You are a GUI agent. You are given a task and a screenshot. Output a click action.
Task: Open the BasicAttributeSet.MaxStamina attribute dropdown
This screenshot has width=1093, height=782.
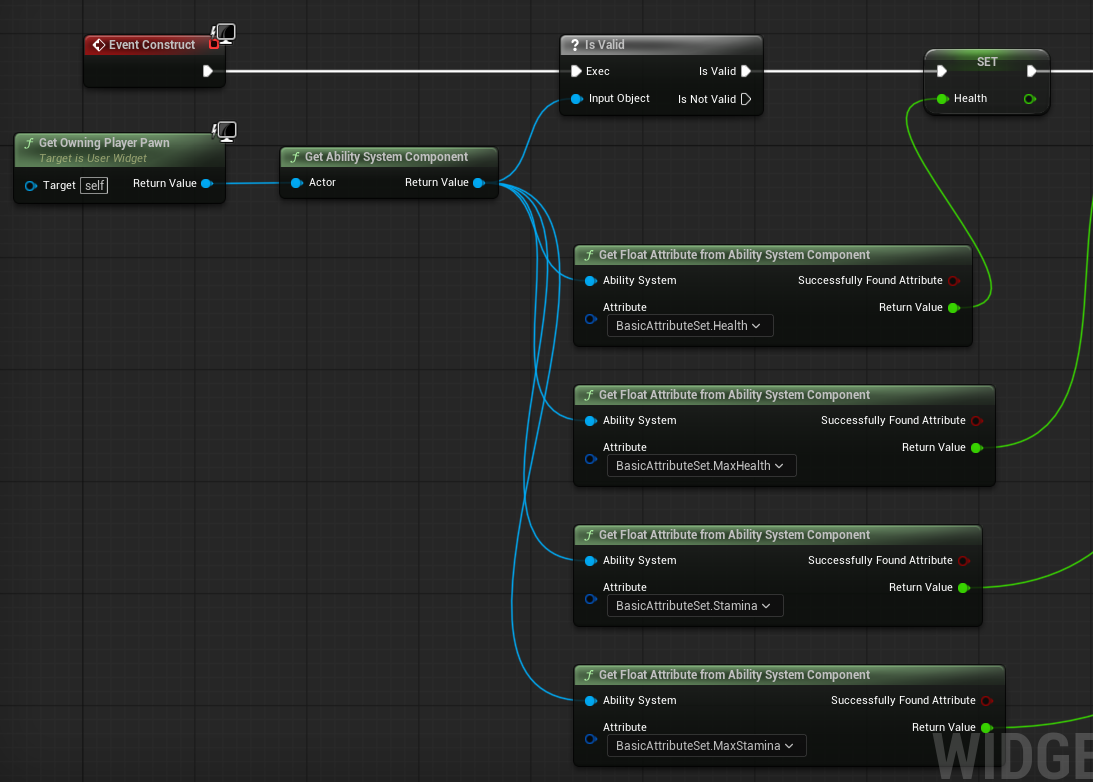point(707,746)
